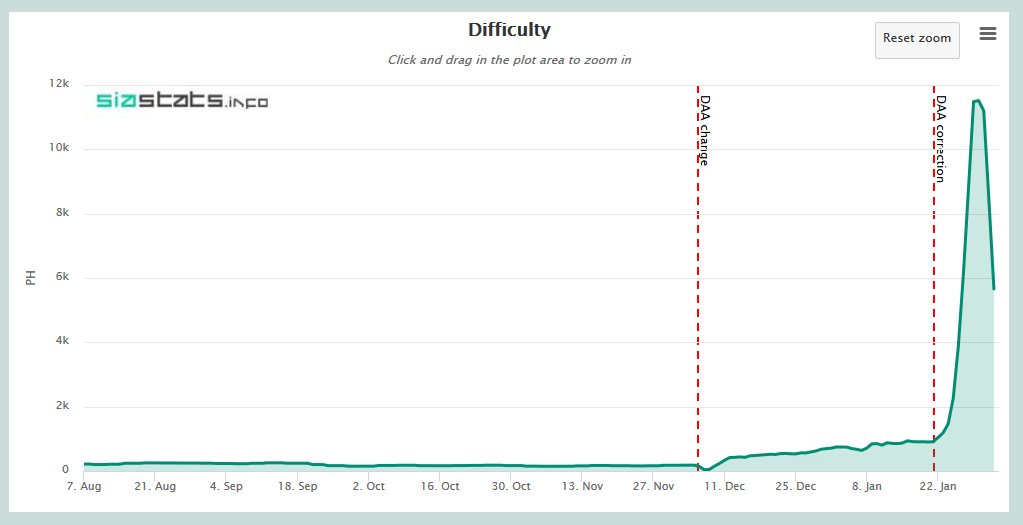The width and height of the screenshot is (1023, 525).
Task: Click the Difficulty chart title
Action: (510, 29)
